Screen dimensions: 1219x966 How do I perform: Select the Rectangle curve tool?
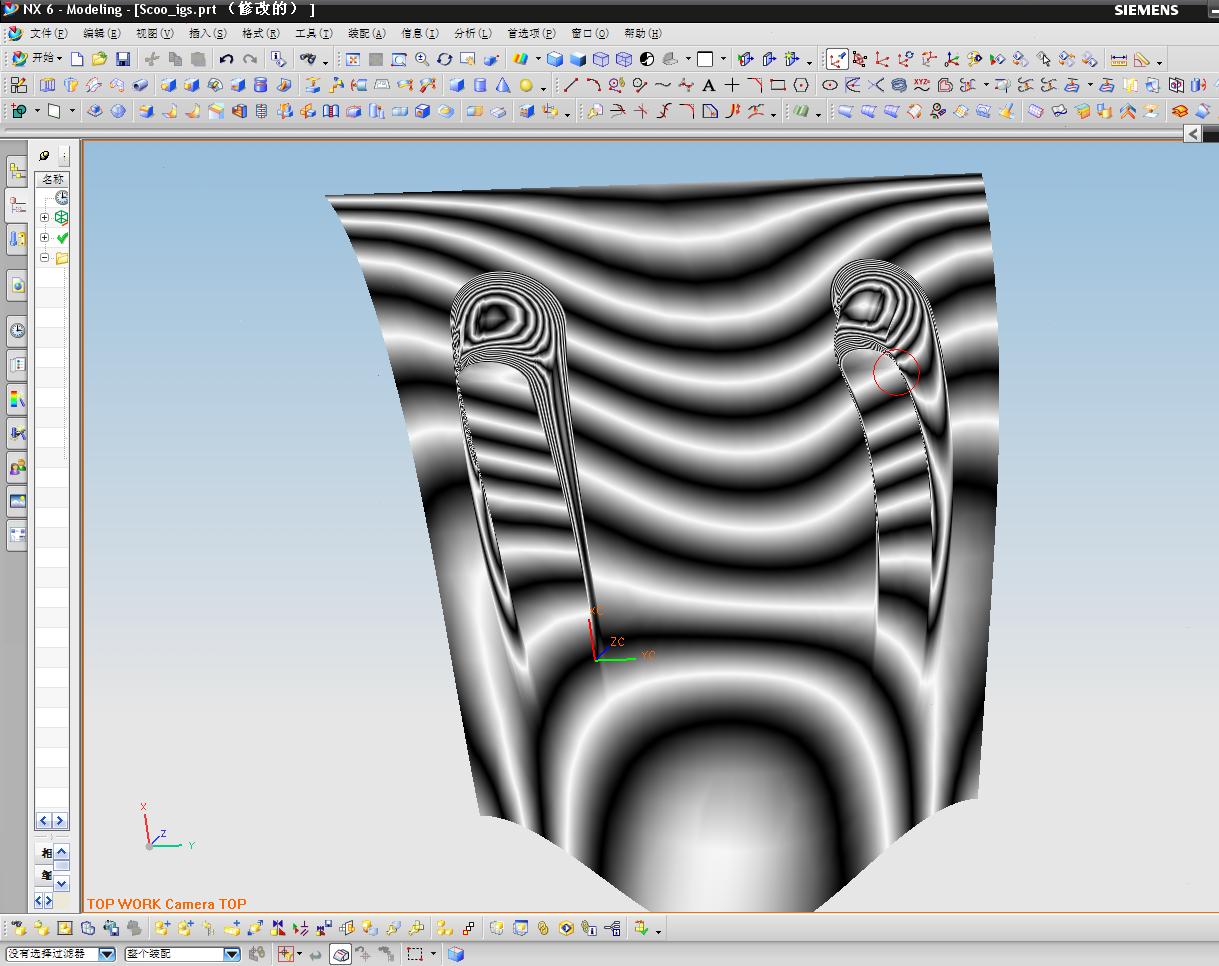coord(778,85)
